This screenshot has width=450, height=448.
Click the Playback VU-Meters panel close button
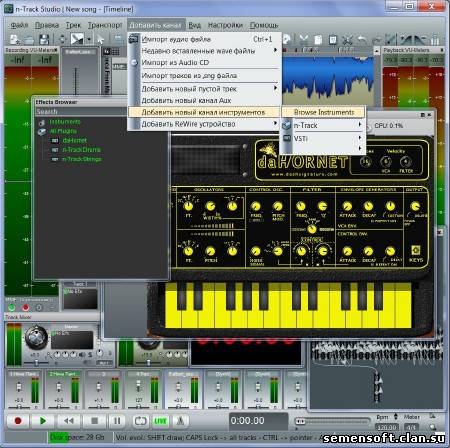pyautogui.click(x=442, y=50)
